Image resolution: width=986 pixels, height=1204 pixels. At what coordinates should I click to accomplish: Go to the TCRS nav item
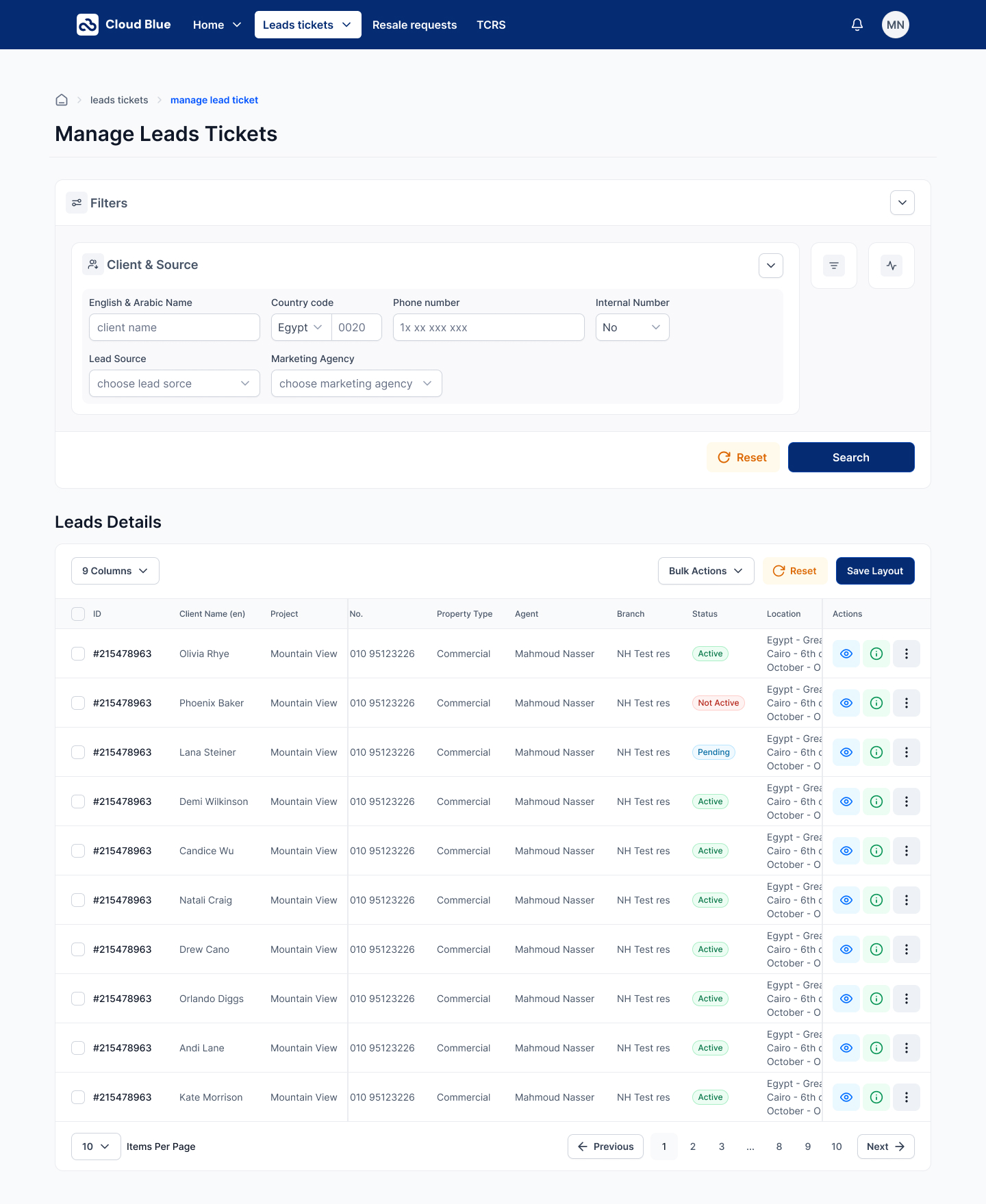(491, 25)
